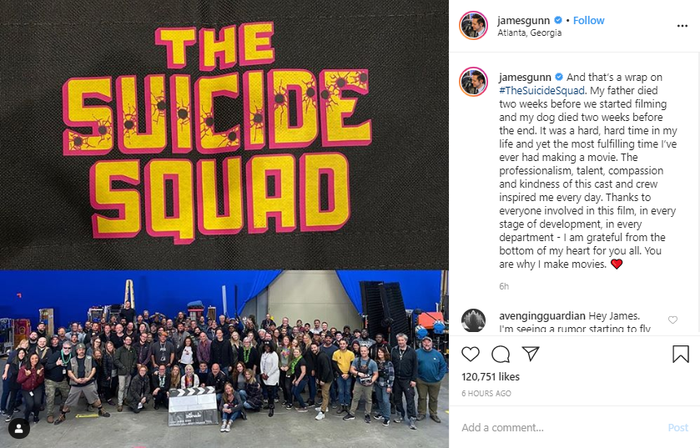Like the post with the heart icon

(x=470, y=354)
